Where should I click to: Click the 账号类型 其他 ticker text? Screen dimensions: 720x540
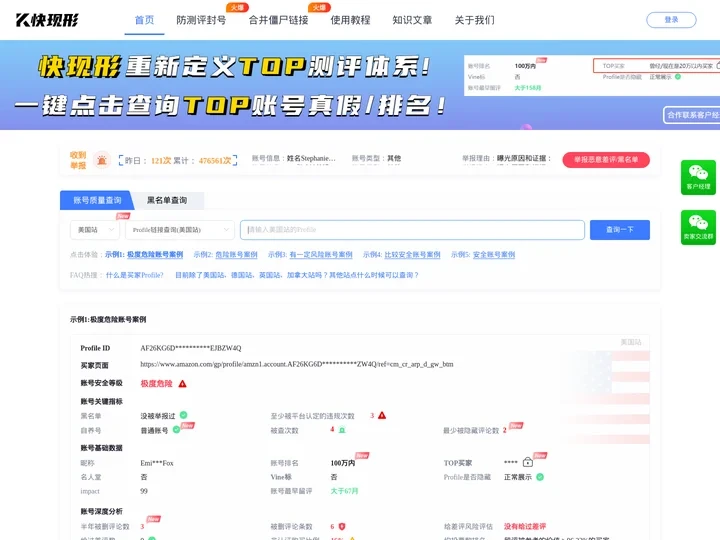(376, 158)
